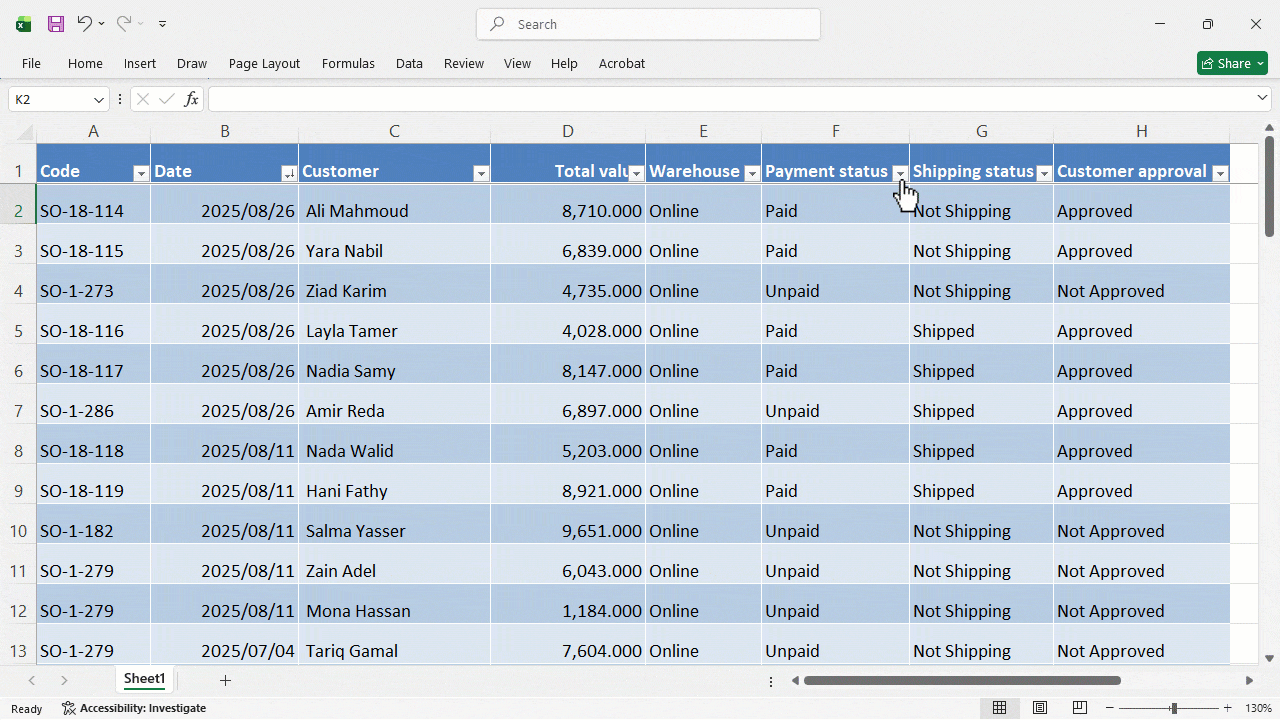Click the horizontal scroll right arrow
Image resolution: width=1280 pixels, height=720 pixels.
[x=1249, y=680]
